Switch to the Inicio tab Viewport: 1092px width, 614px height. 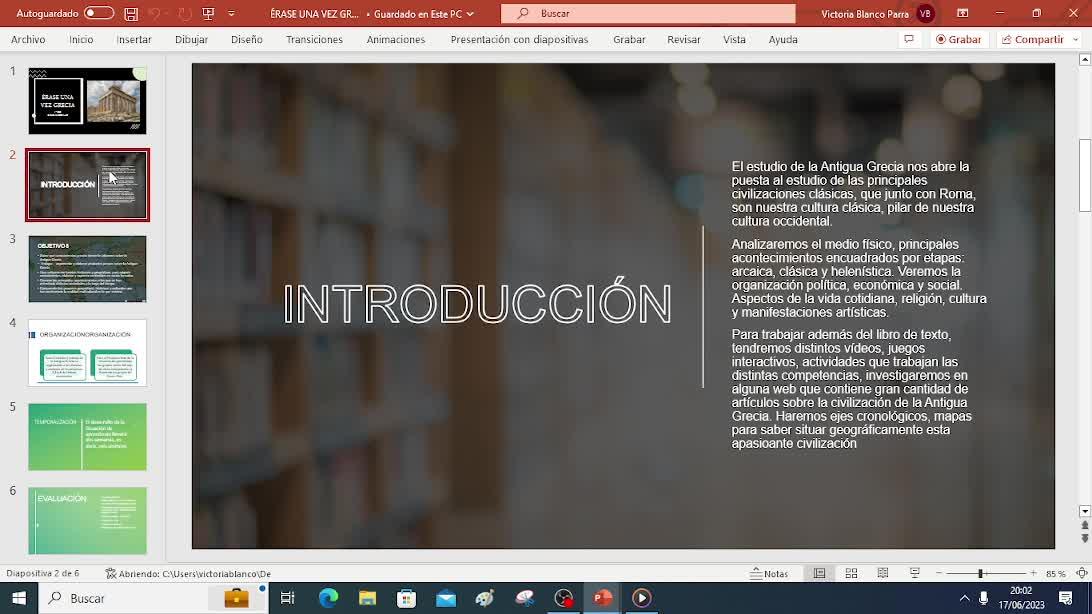tap(81, 40)
